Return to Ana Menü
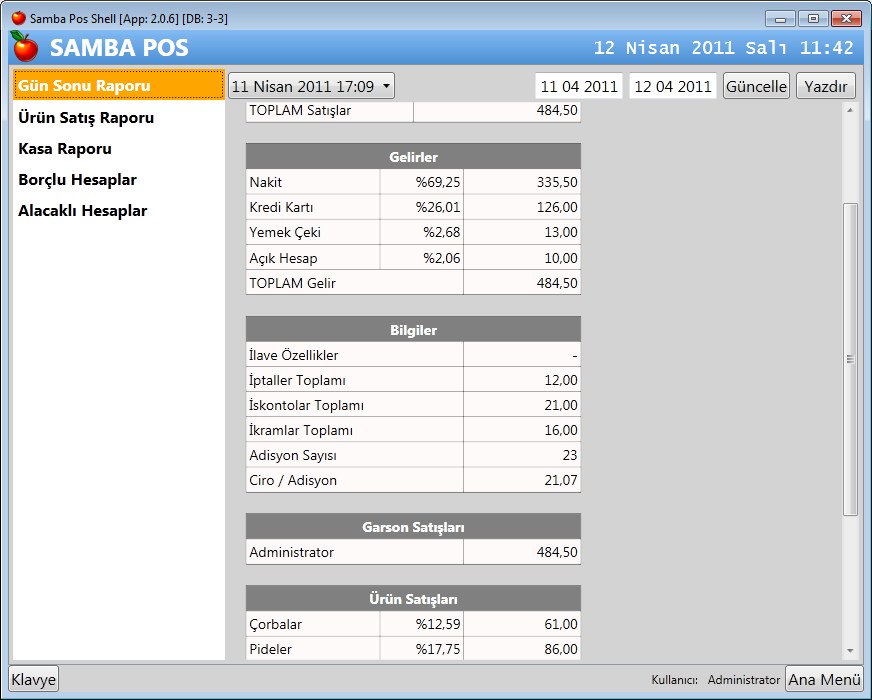 tap(824, 680)
